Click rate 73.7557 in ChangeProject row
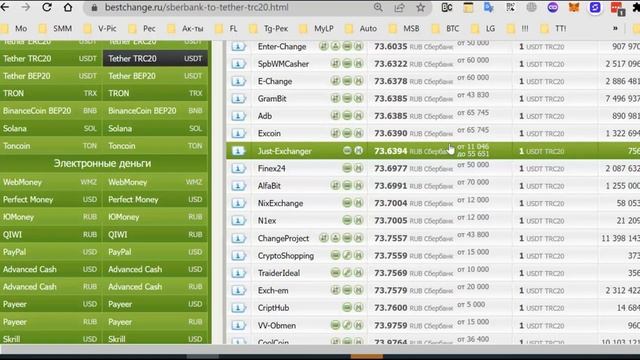Screen dimensions: 640x360 pyautogui.click(x=391, y=238)
